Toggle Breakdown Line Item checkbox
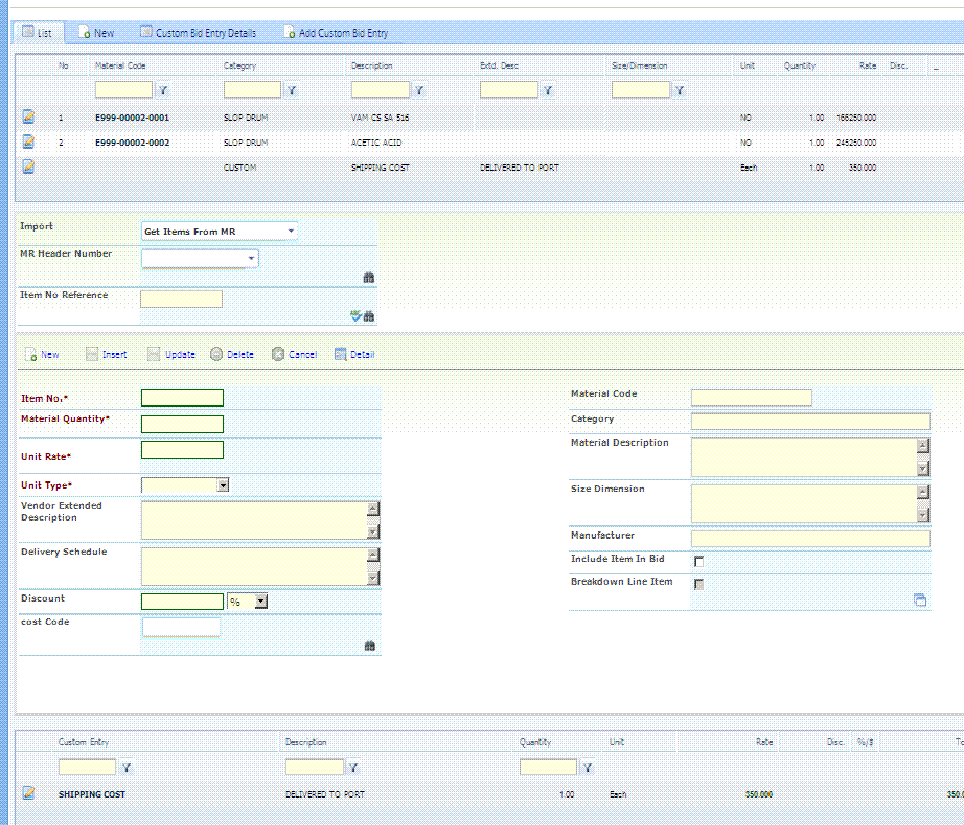Image resolution: width=964 pixels, height=825 pixels. 699,584
